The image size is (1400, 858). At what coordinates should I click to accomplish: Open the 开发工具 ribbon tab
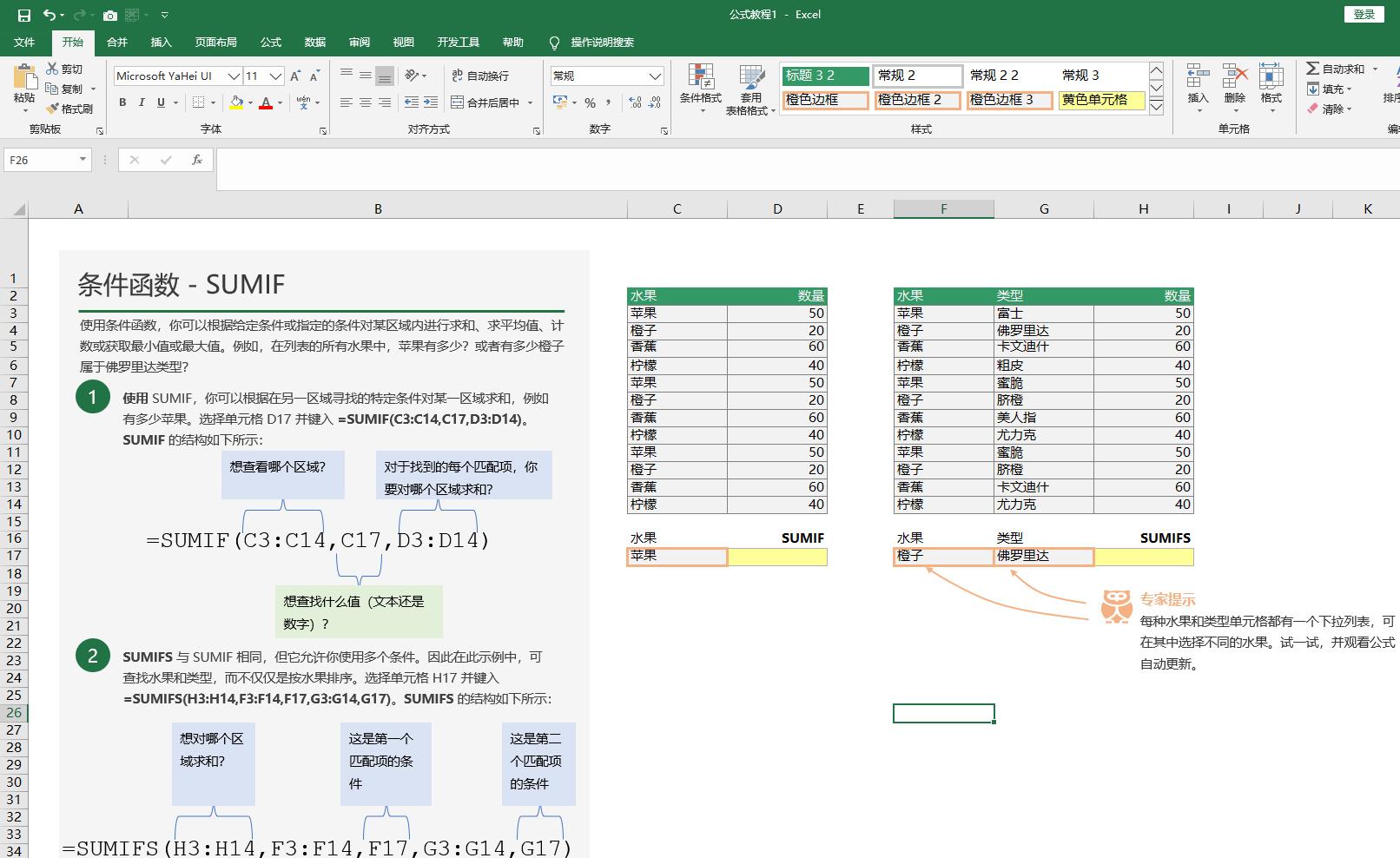[x=459, y=42]
